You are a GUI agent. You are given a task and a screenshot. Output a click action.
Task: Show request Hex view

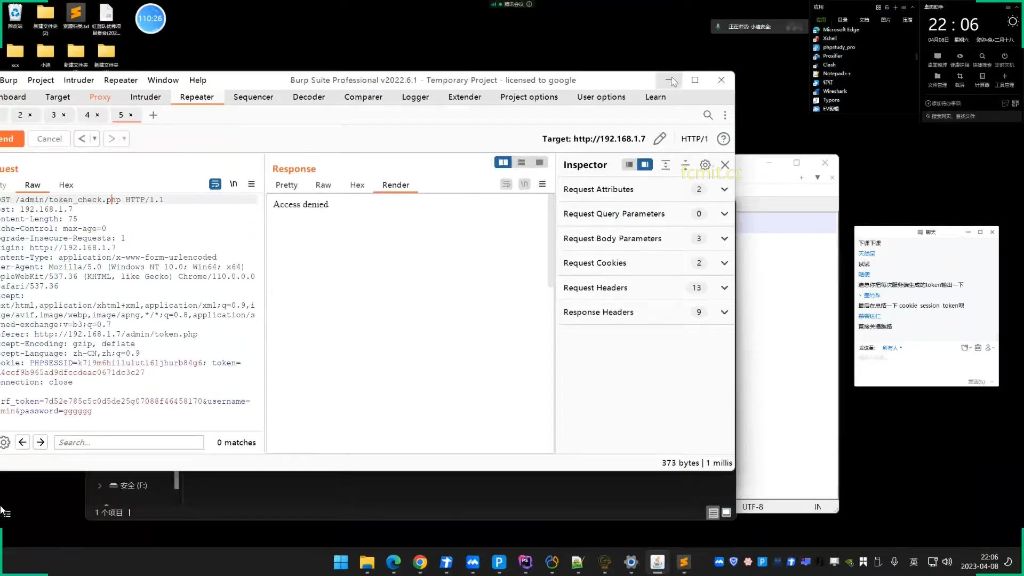[x=66, y=185]
